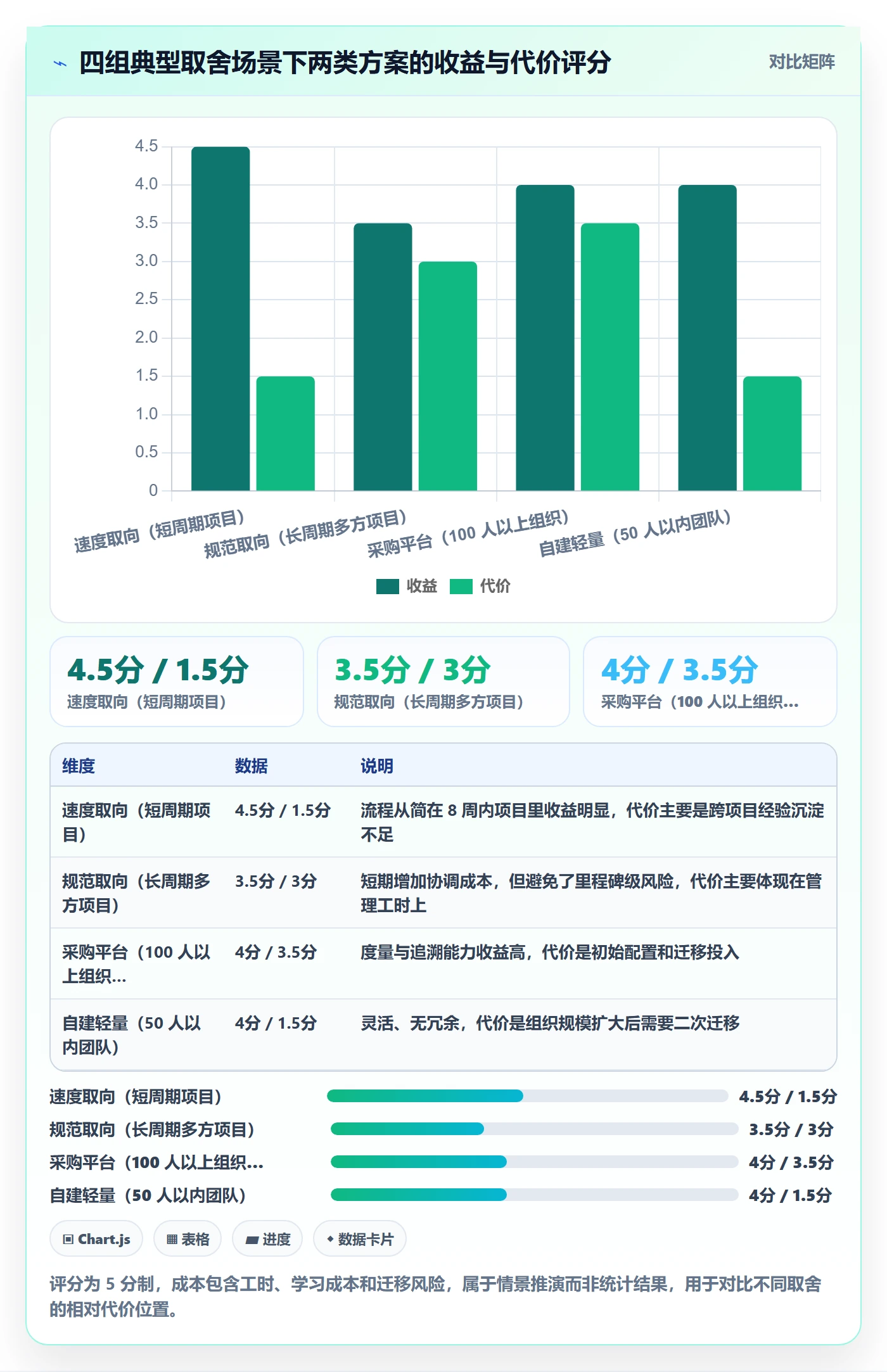This screenshot has width=887, height=1372.
Task: Click the 数据 column header
Action: pos(252,766)
